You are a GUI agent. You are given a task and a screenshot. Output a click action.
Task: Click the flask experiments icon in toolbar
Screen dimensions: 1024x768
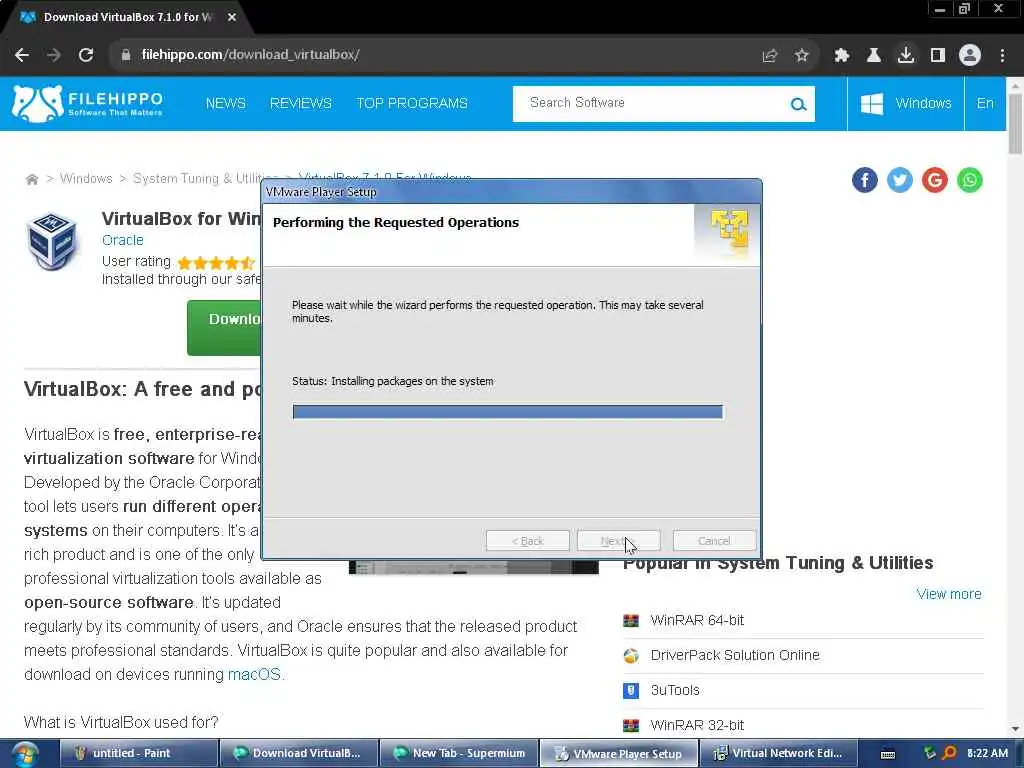click(874, 56)
